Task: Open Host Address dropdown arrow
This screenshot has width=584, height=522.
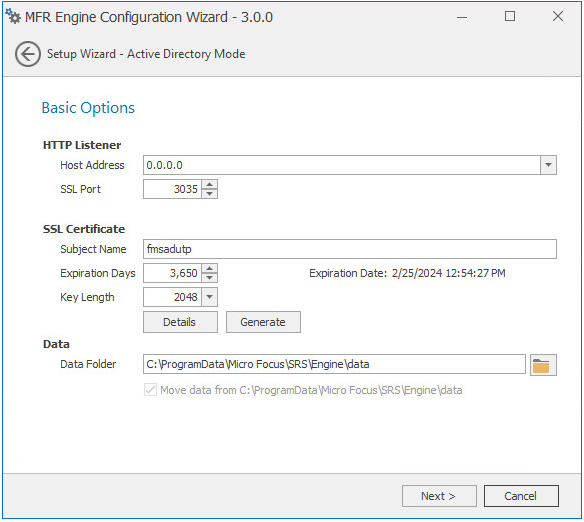Action: click(548, 165)
